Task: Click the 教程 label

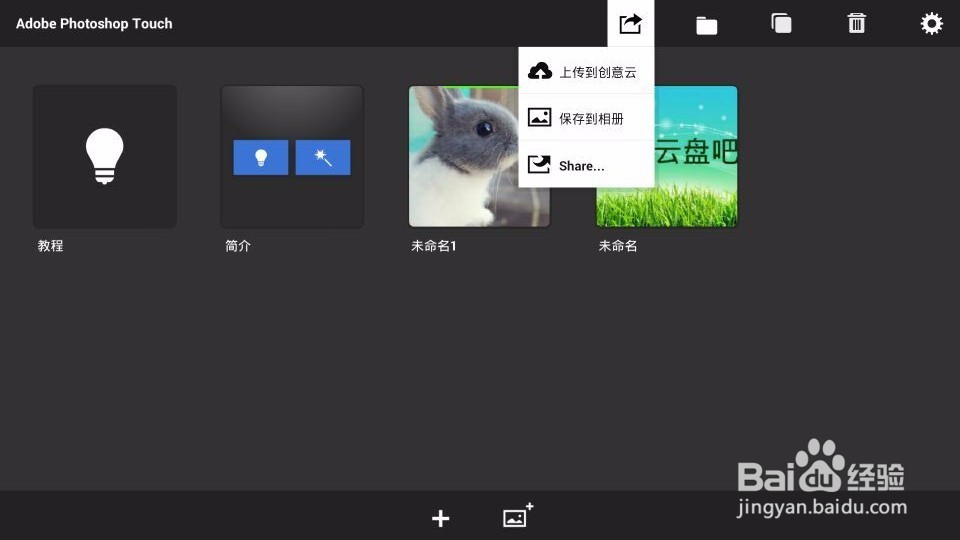Action: click(x=50, y=246)
